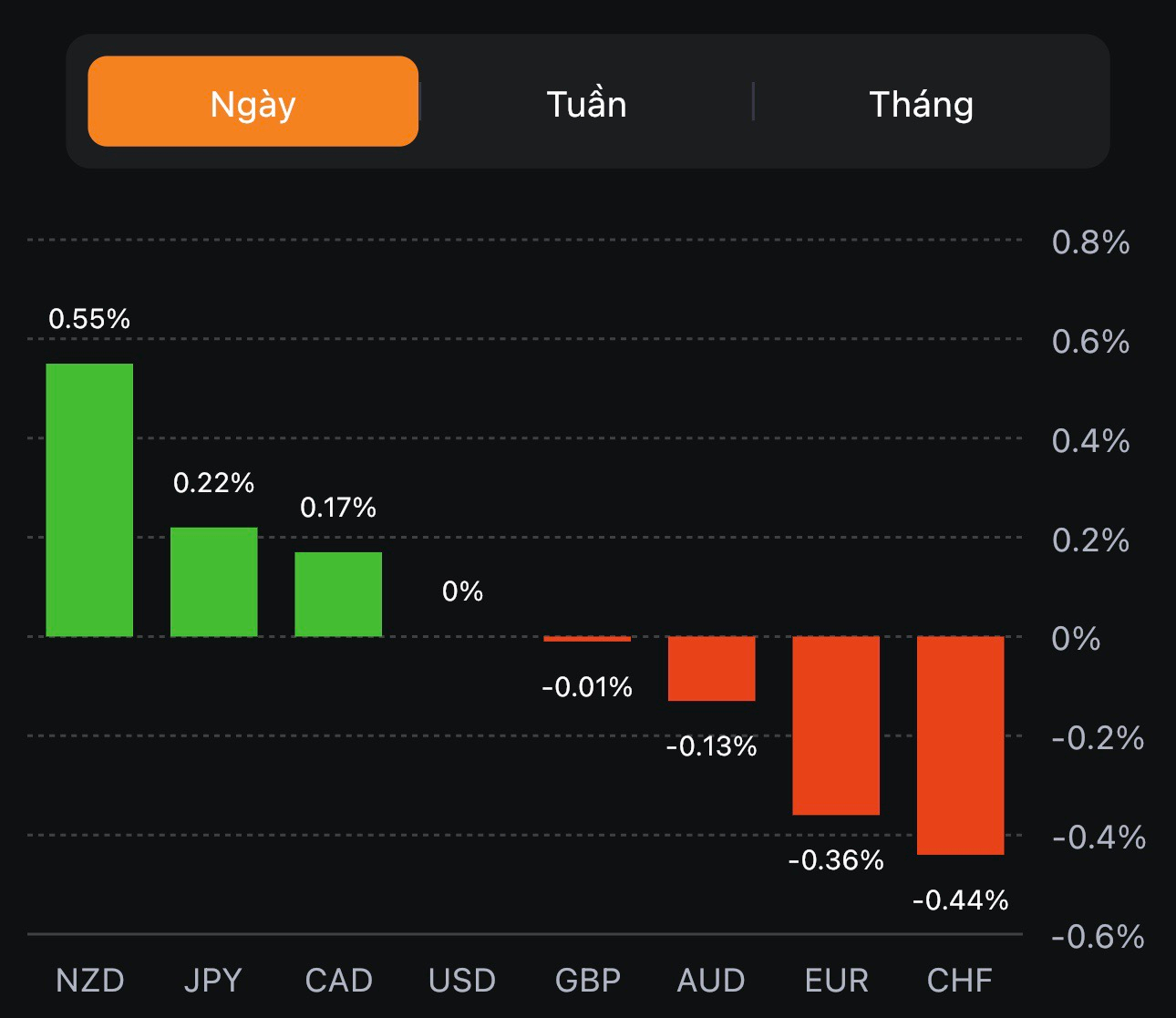This screenshot has width=1176, height=1018.
Task: Tap the CHF currency label
Action: pos(960,981)
